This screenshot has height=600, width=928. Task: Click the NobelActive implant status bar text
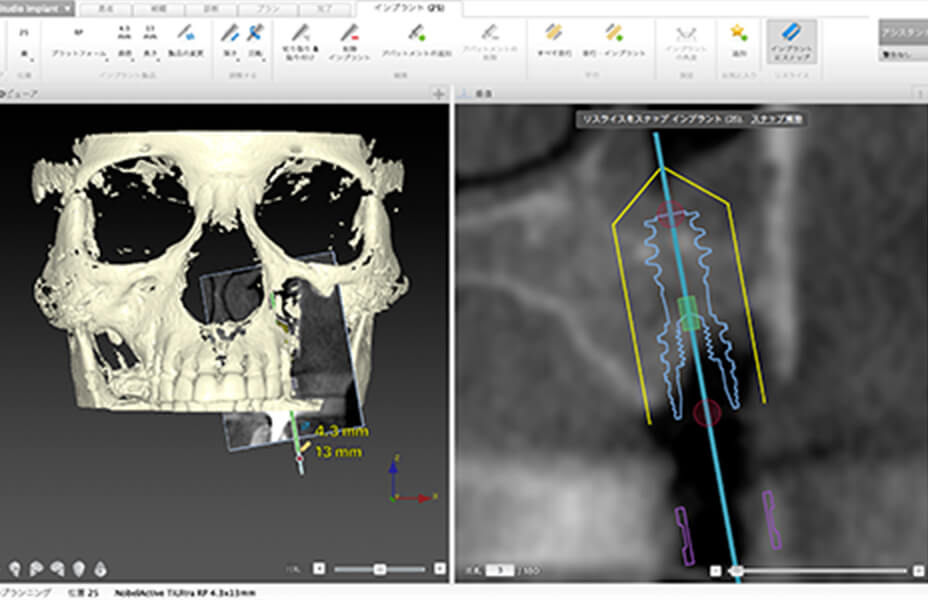(185, 592)
